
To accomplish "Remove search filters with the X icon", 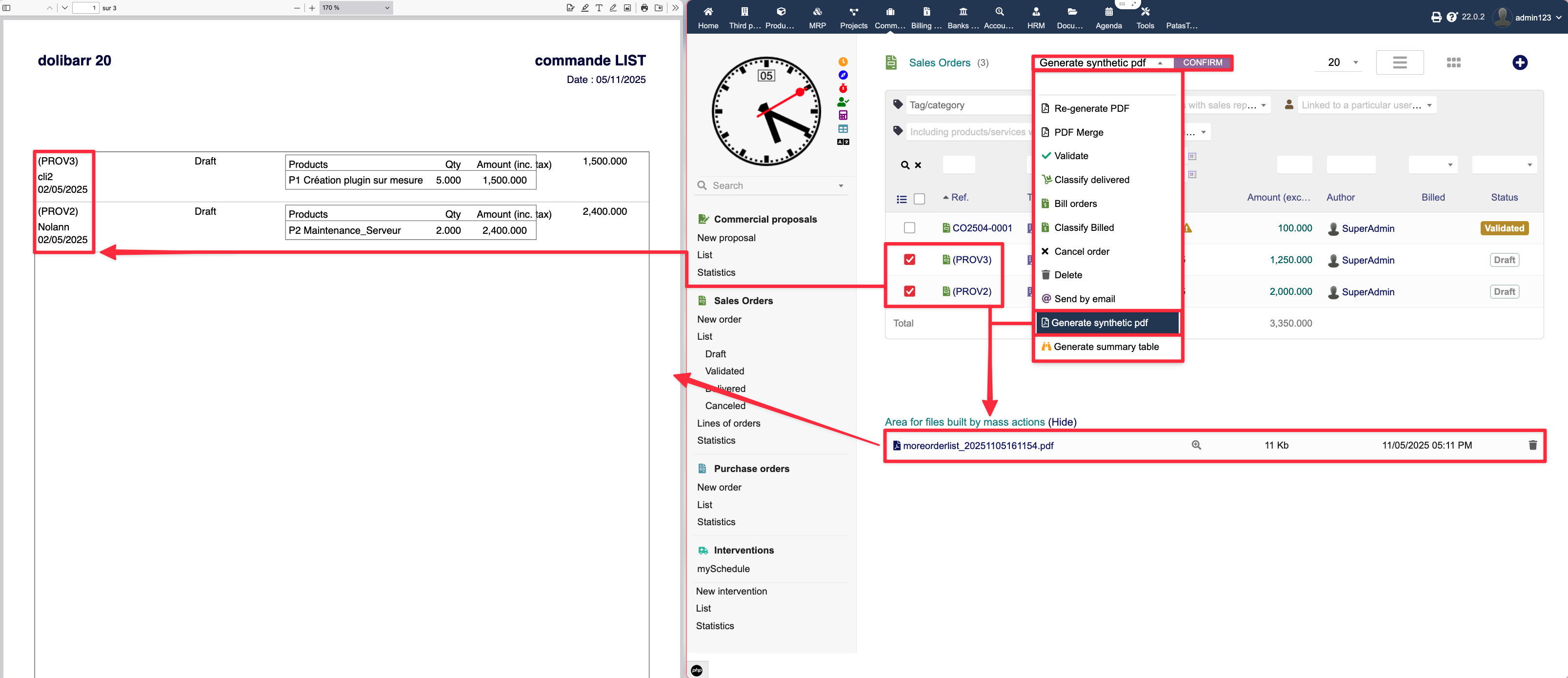I will tap(918, 165).
